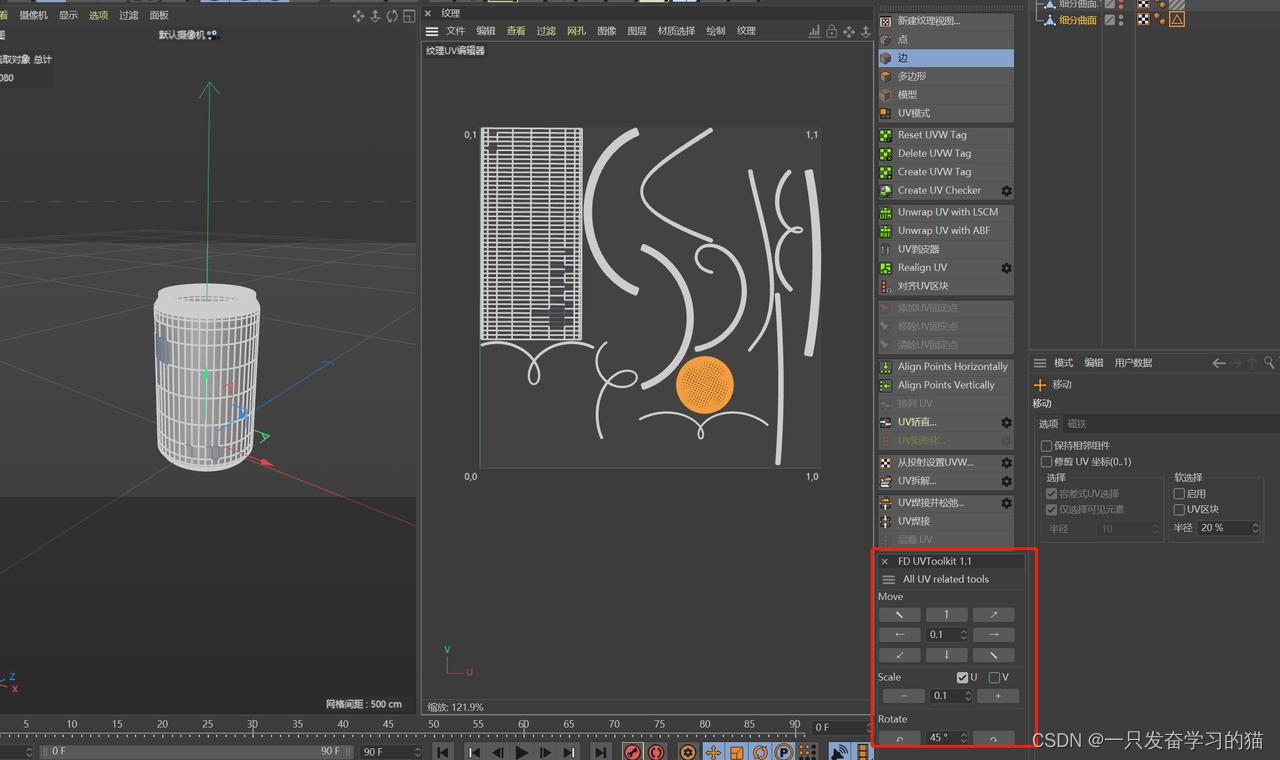The width and height of the screenshot is (1280, 760).
Task: Adjust the 半径 20 % stepper
Action: (x=1255, y=528)
